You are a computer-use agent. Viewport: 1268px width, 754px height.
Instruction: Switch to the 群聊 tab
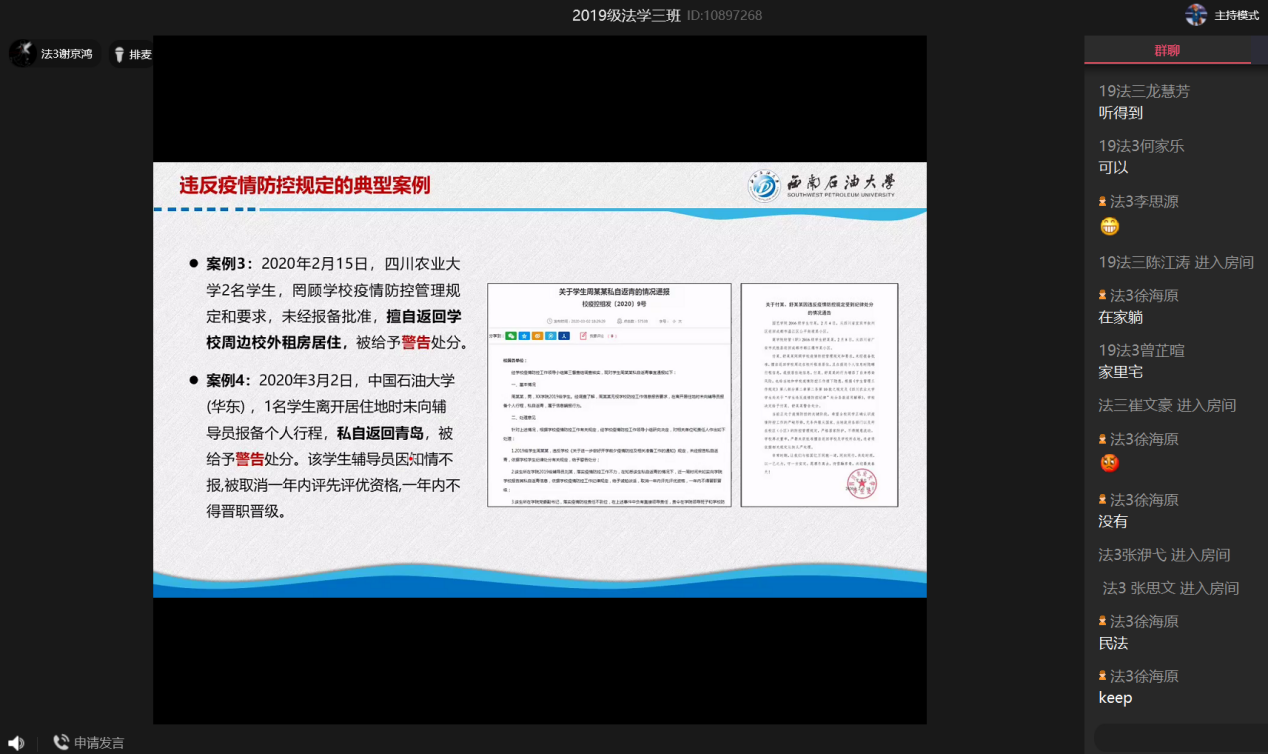pos(1167,50)
